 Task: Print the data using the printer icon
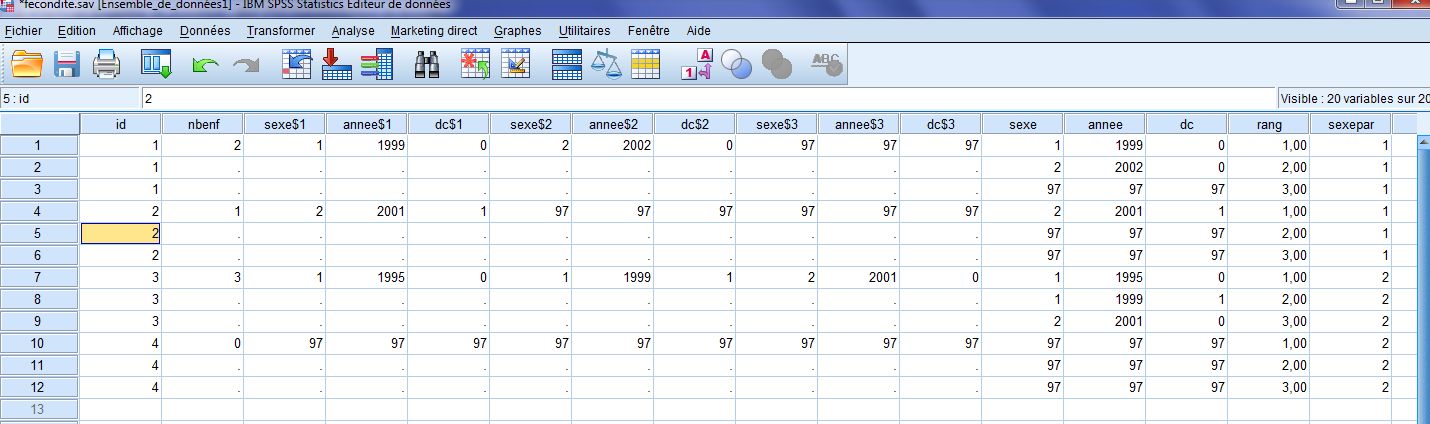(106, 65)
